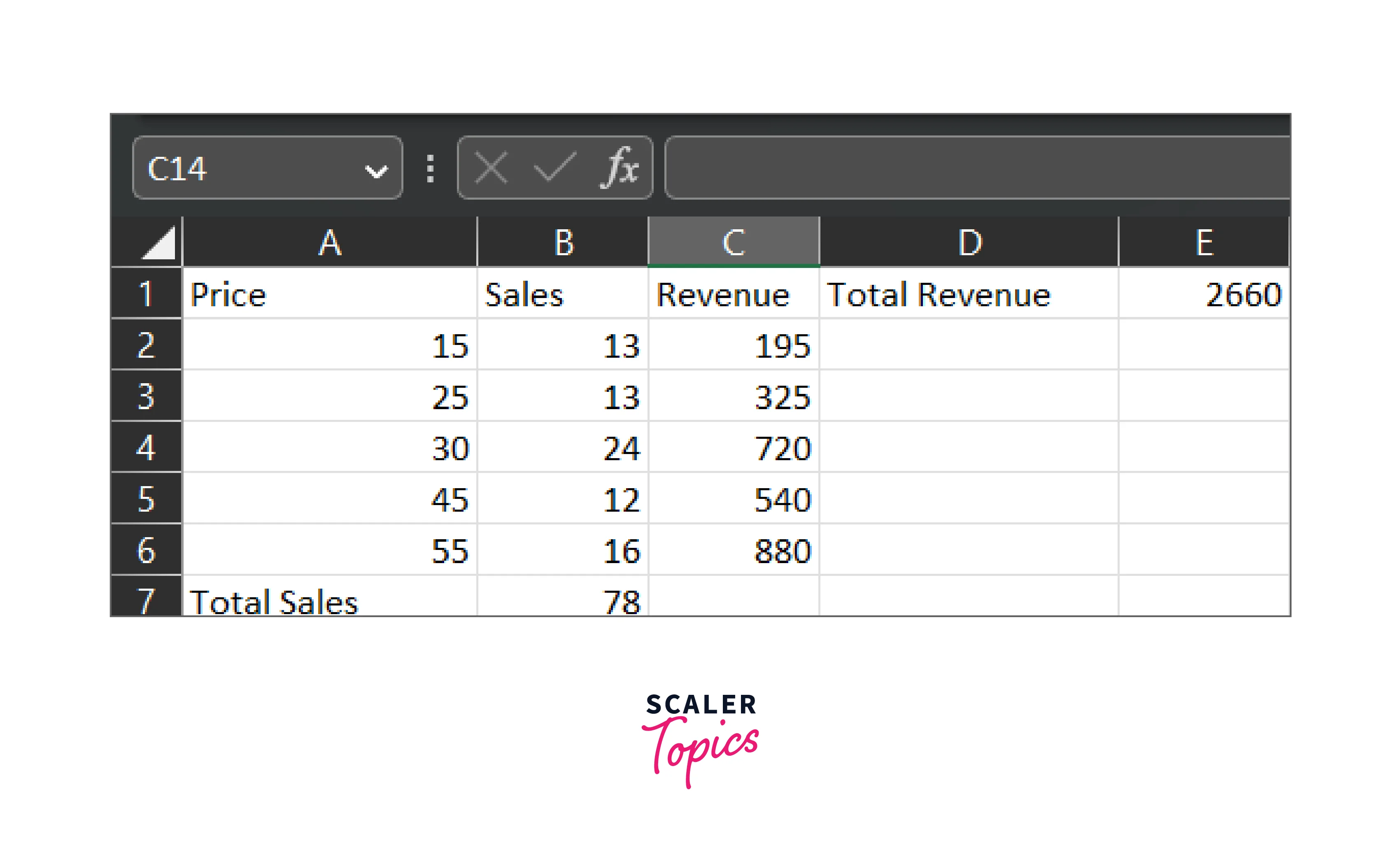Select row 1 header
This screenshot has width=1400, height=864.
(146, 294)
